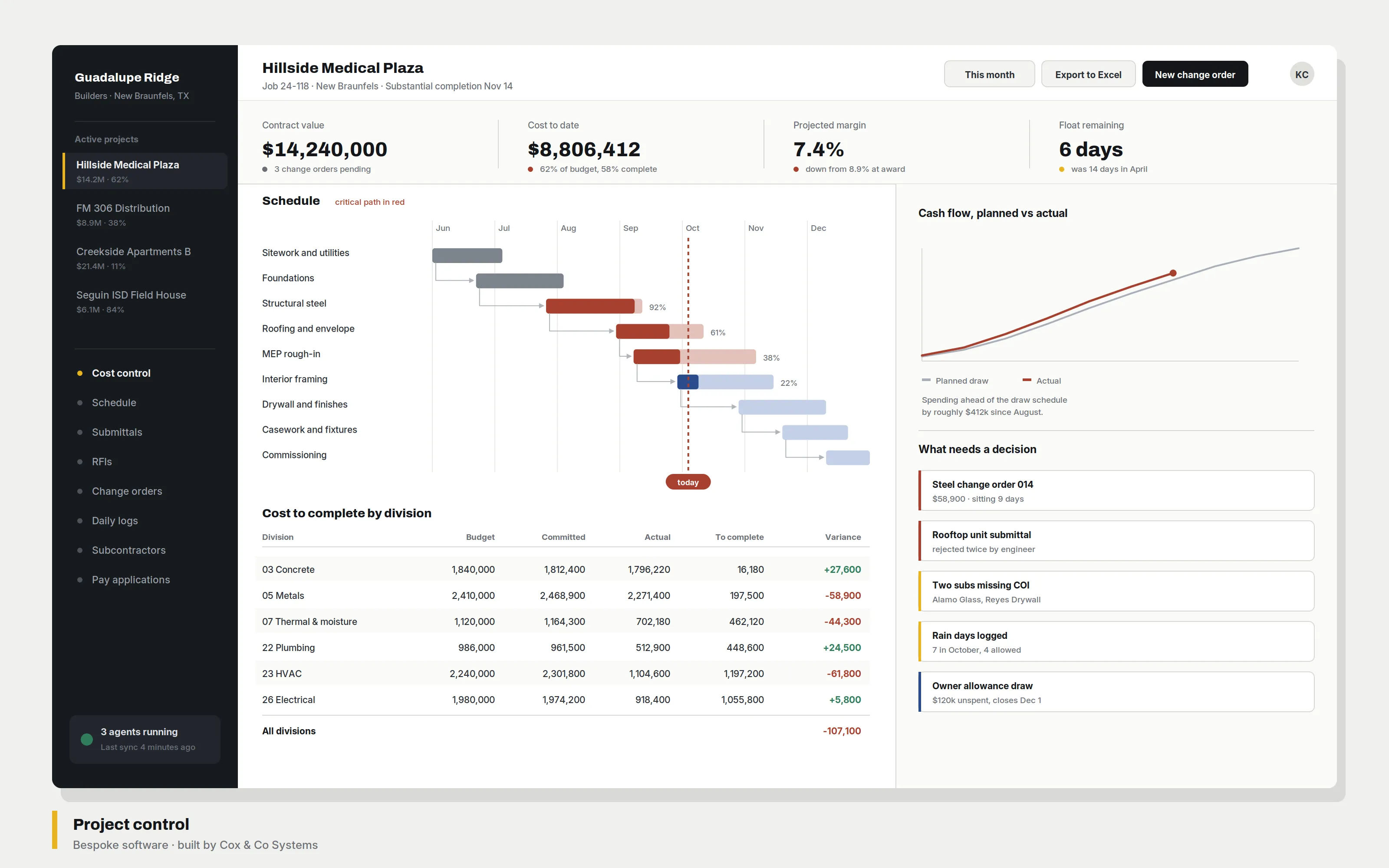Open Steel change order 014 card
The image size is (1389, 868).
(1116, 491)
